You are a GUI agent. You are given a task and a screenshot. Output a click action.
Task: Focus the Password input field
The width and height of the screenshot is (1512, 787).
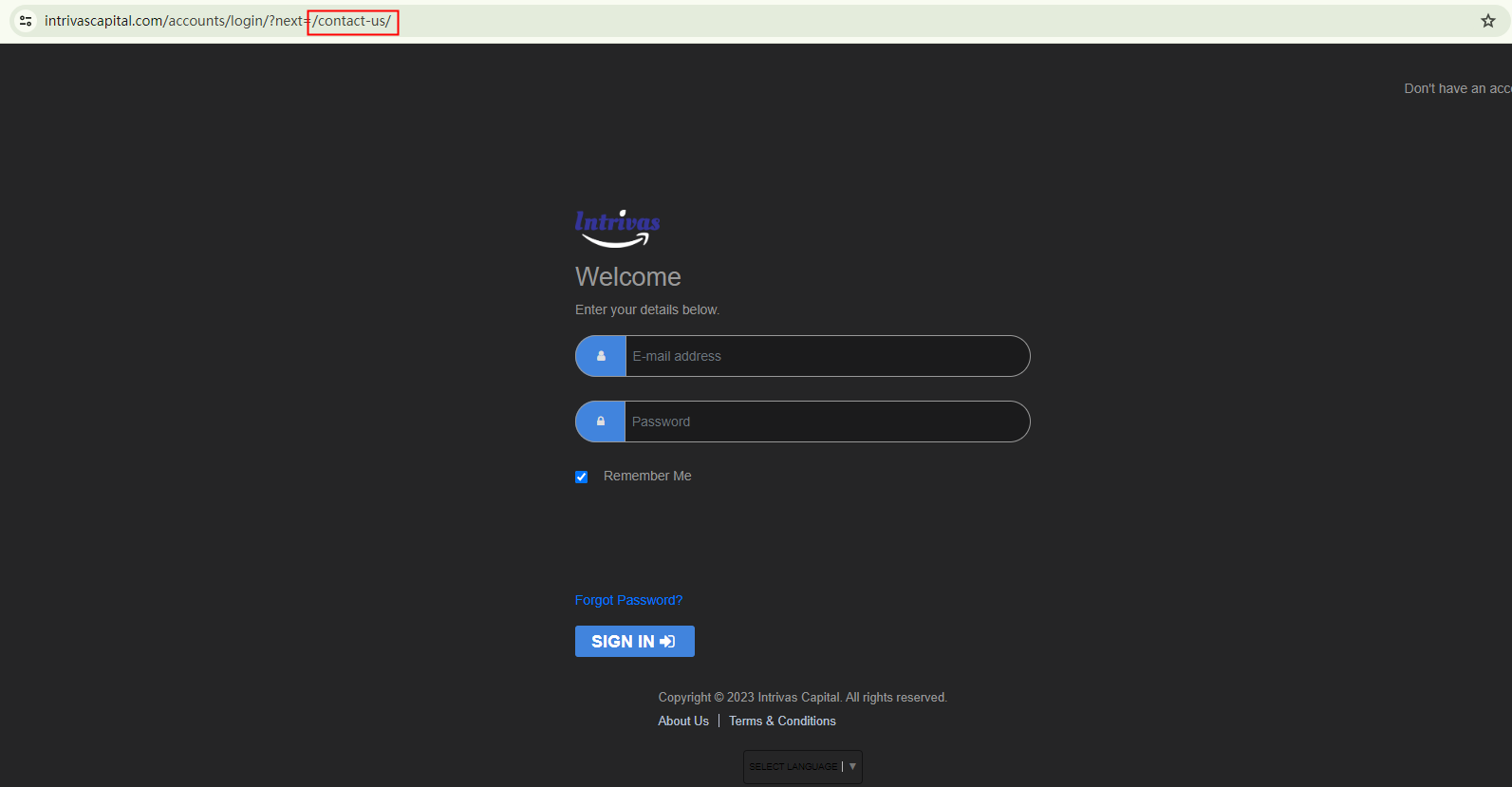point(828,422)
